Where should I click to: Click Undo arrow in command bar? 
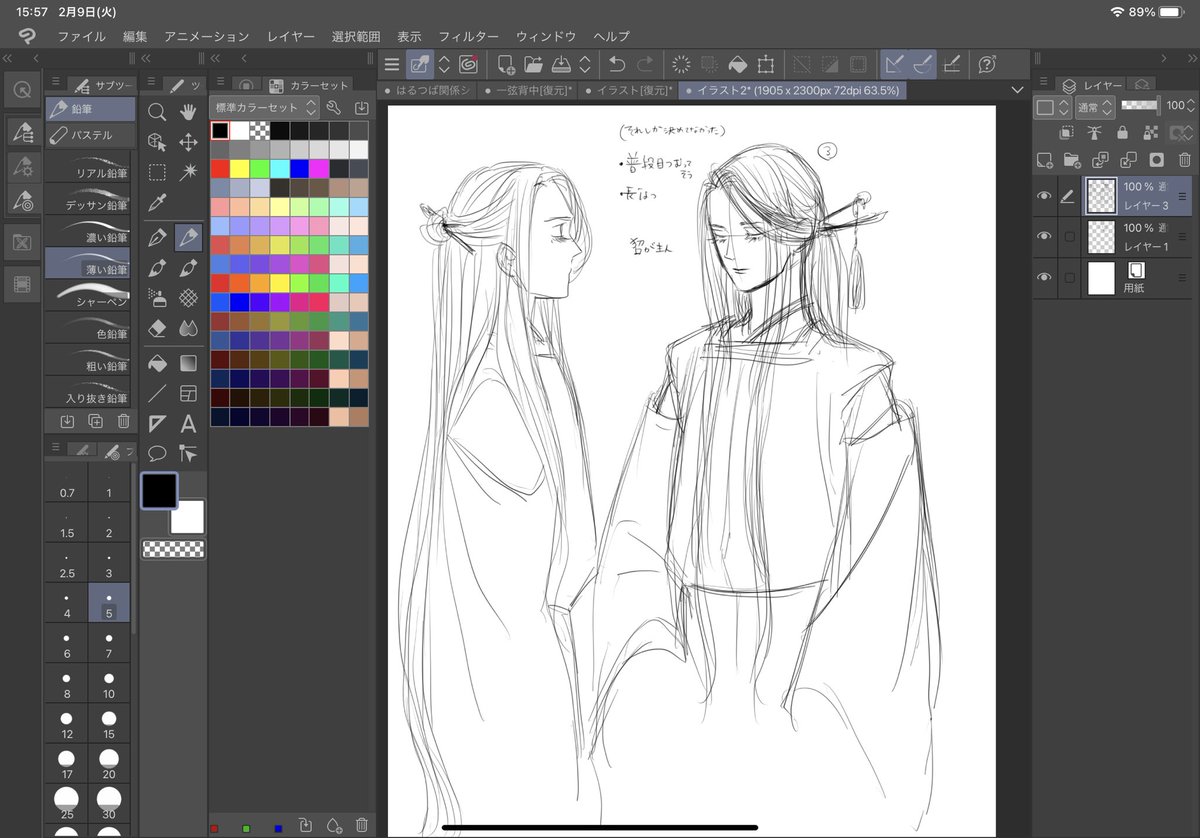(x=617, y=64)
